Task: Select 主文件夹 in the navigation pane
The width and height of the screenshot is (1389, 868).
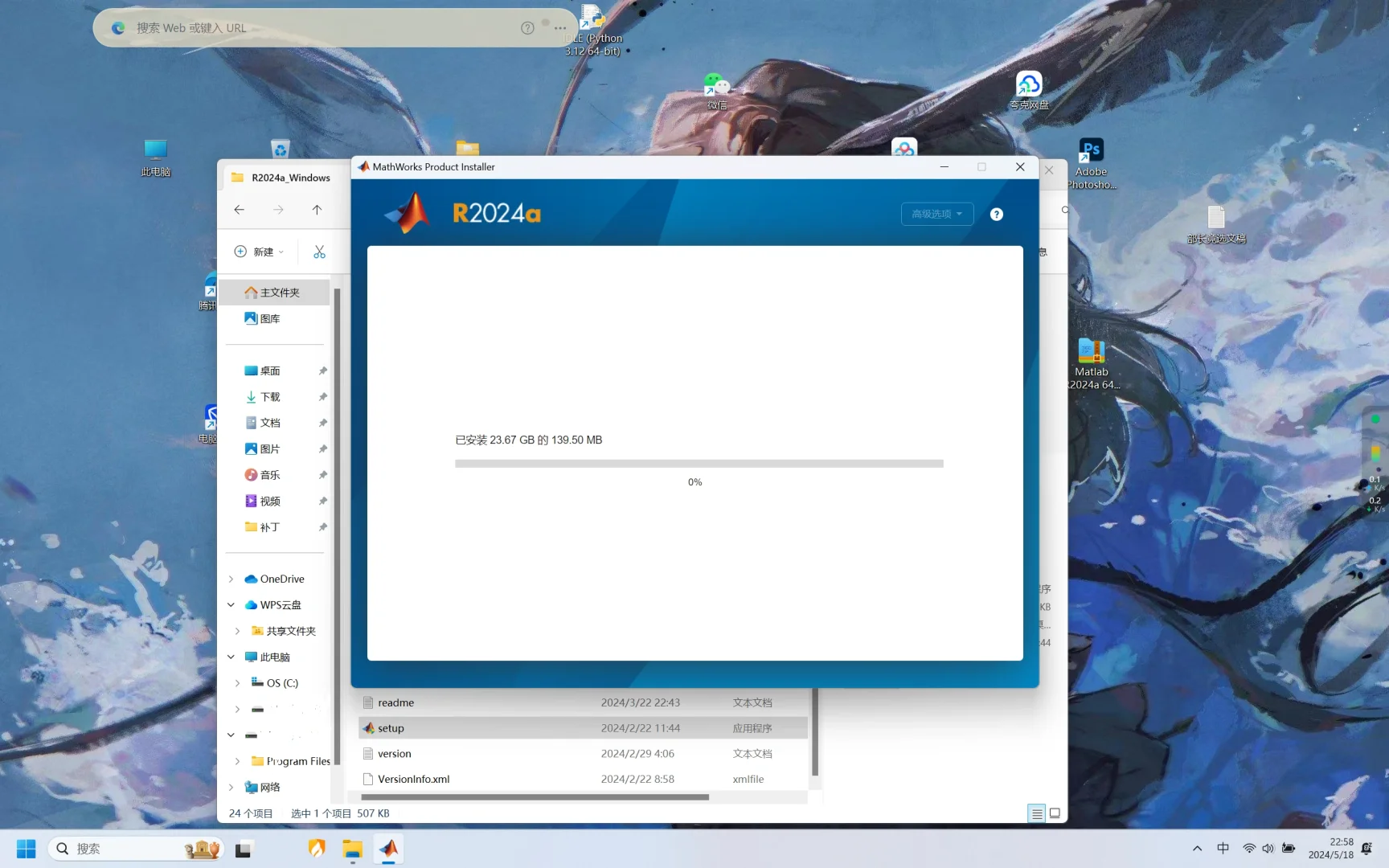Action: tap(275, 293)
